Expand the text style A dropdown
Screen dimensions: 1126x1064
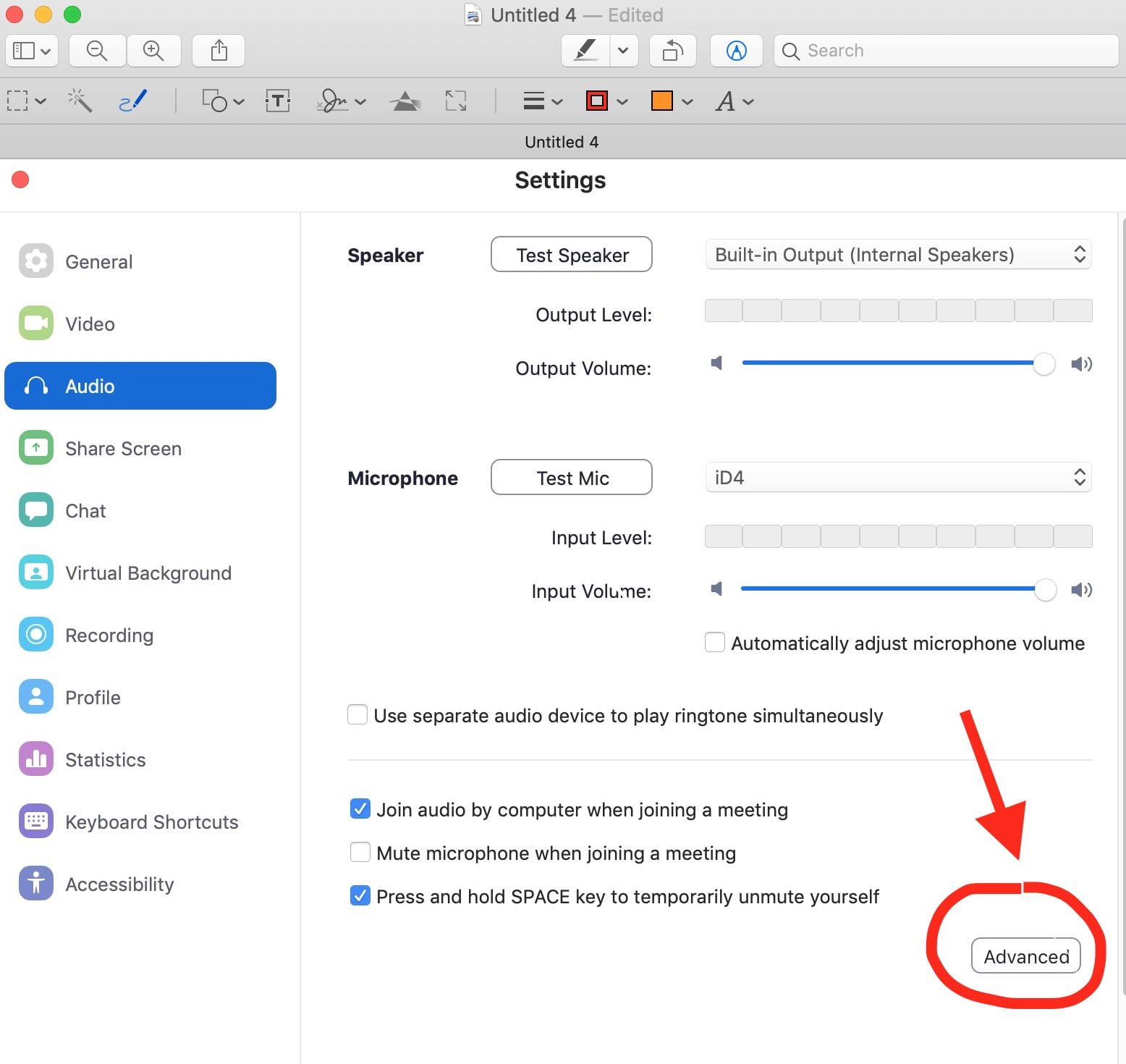coord(734,101)
